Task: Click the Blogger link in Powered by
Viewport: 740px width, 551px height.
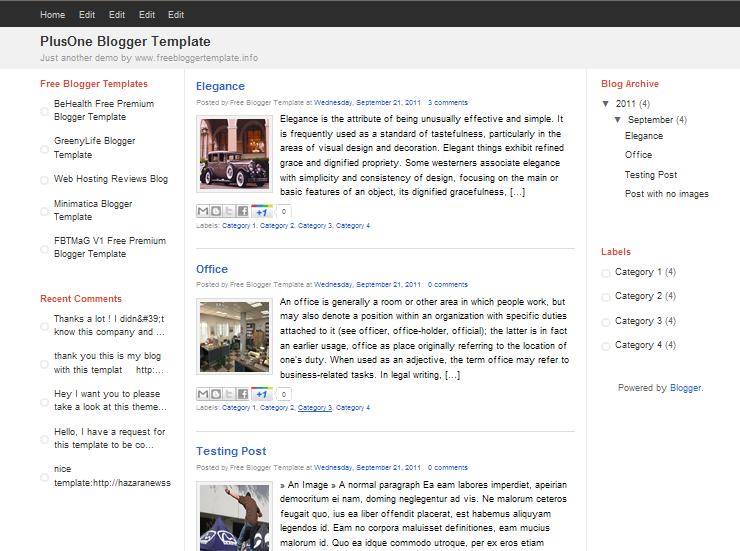Action: (685, 388)
